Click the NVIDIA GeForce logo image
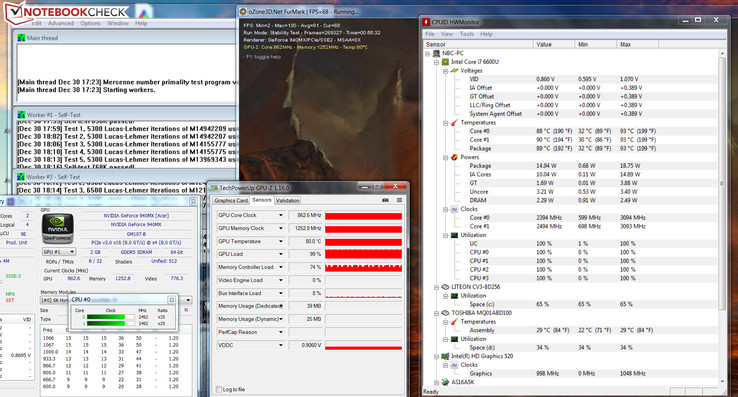The width and height of the screenshot is (738, 397). point(58,228)
